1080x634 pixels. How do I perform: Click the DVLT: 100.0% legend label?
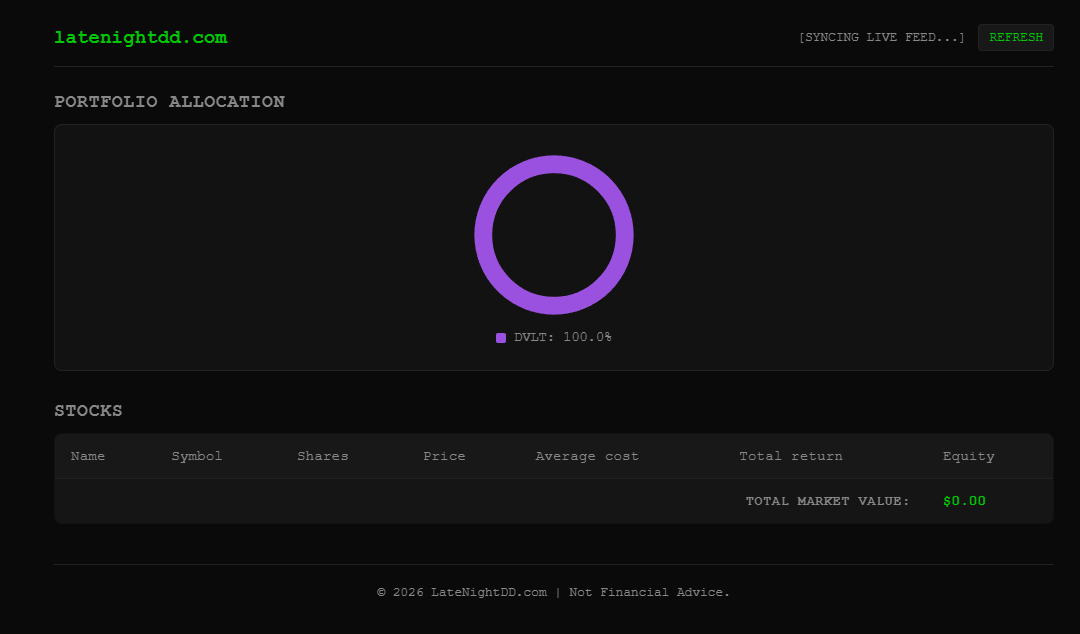563,337
